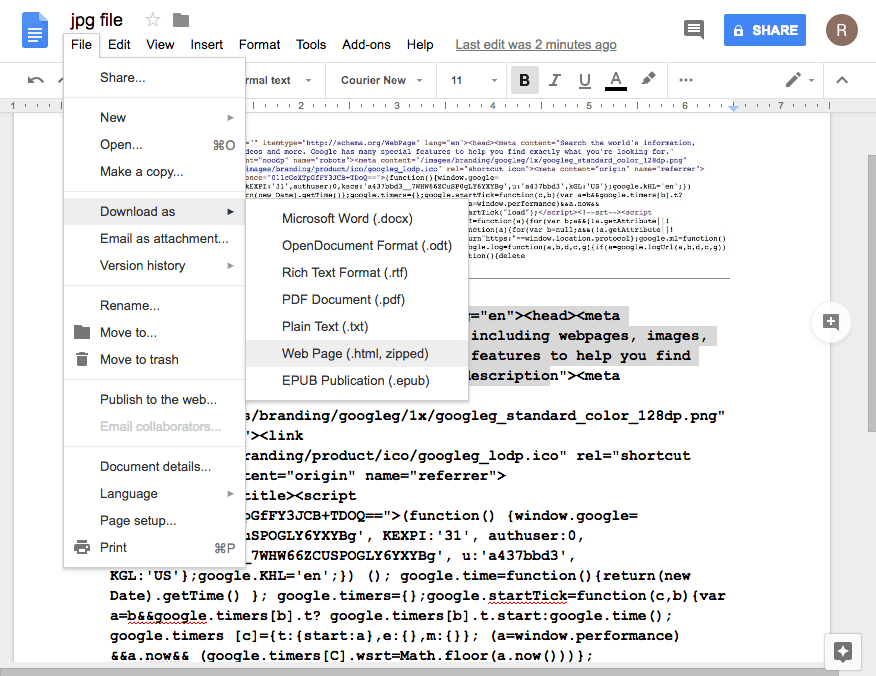Click the vertical scrollbar thumb
876x676 pixels.
[872, 293]
